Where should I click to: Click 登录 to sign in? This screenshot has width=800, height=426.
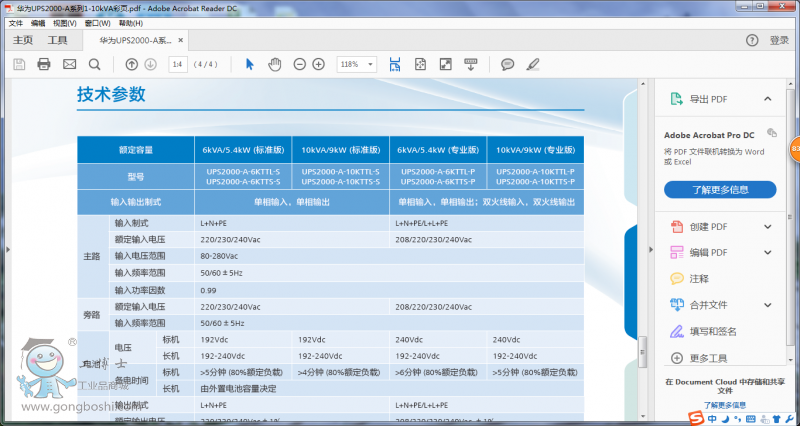click(779, 40)
